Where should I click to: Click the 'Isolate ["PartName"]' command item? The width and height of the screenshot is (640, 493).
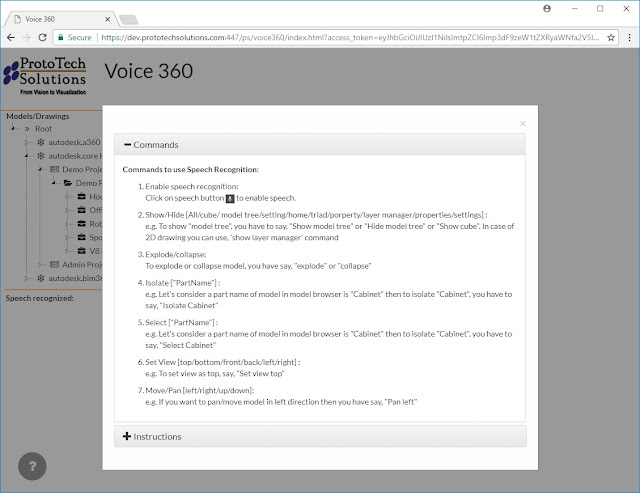coord(182,283)
